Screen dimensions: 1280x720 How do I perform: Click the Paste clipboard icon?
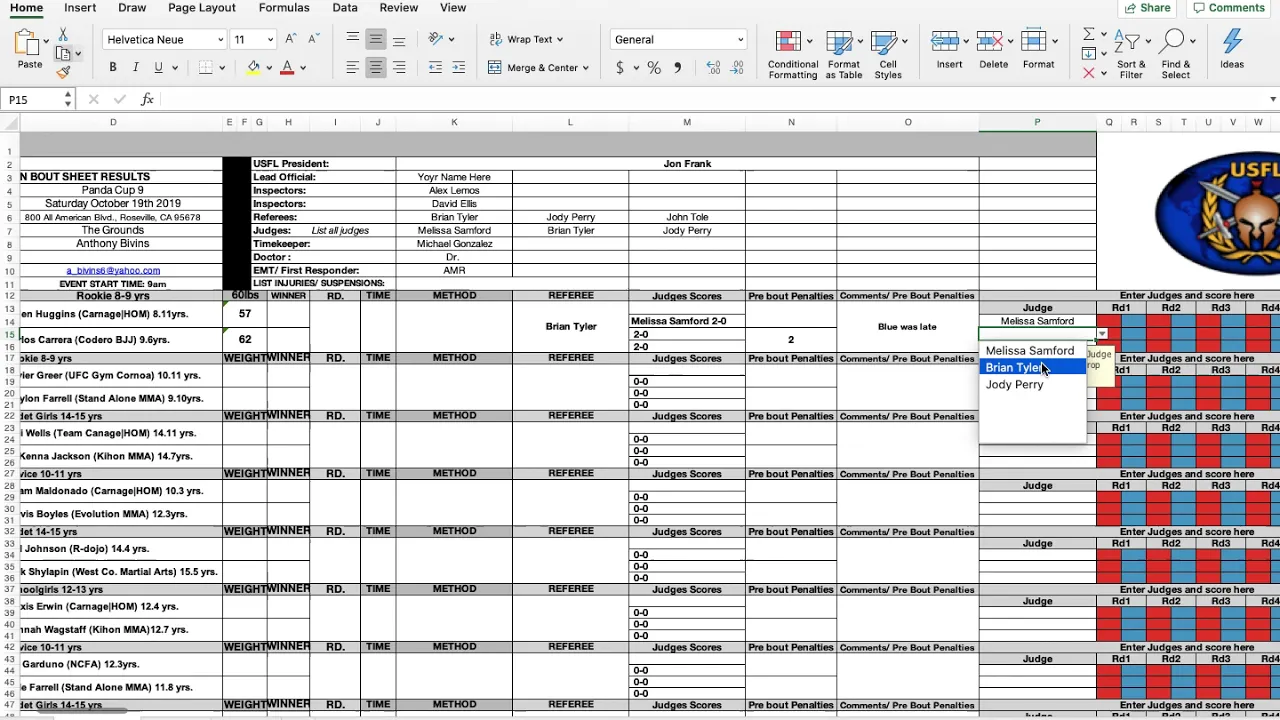[x=27, y=44]
